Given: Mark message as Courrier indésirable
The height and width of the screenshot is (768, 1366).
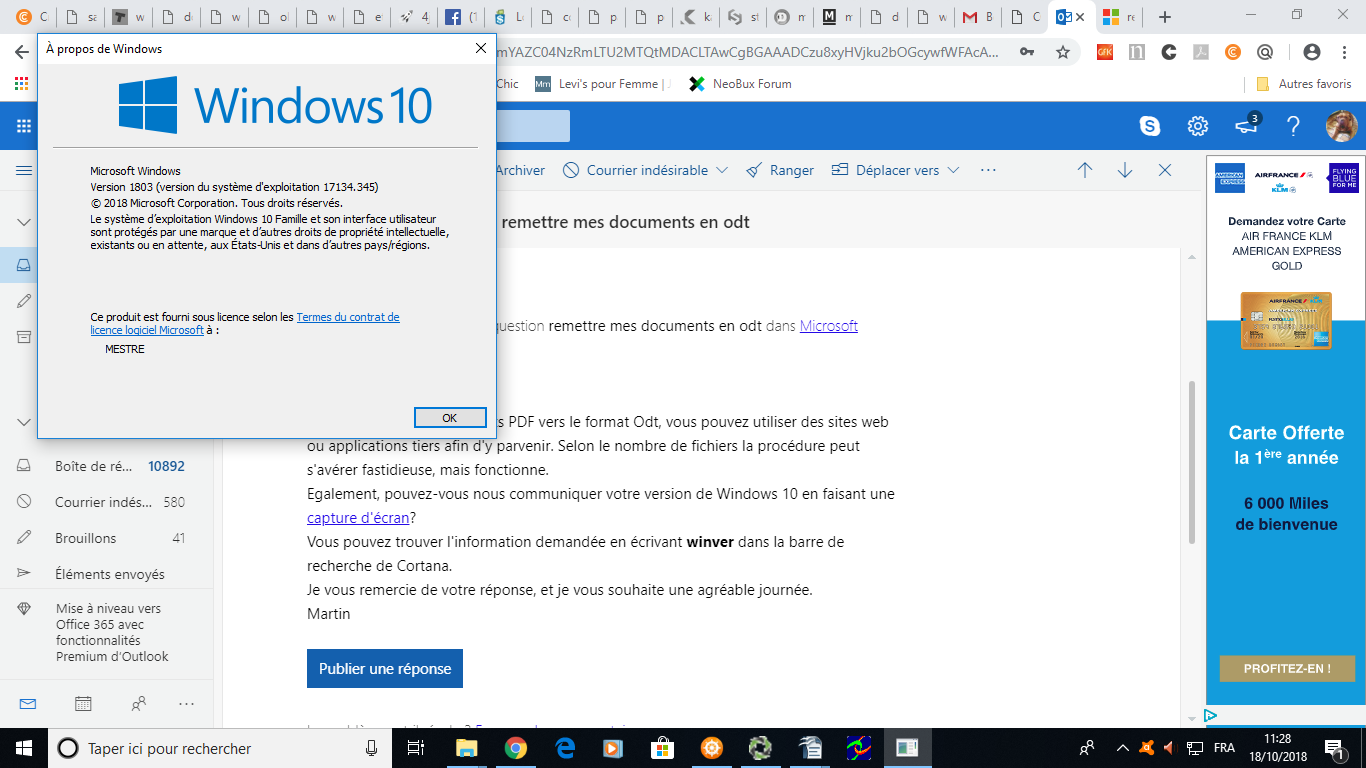Looking at the screenshot, I should tap(635, 171).
